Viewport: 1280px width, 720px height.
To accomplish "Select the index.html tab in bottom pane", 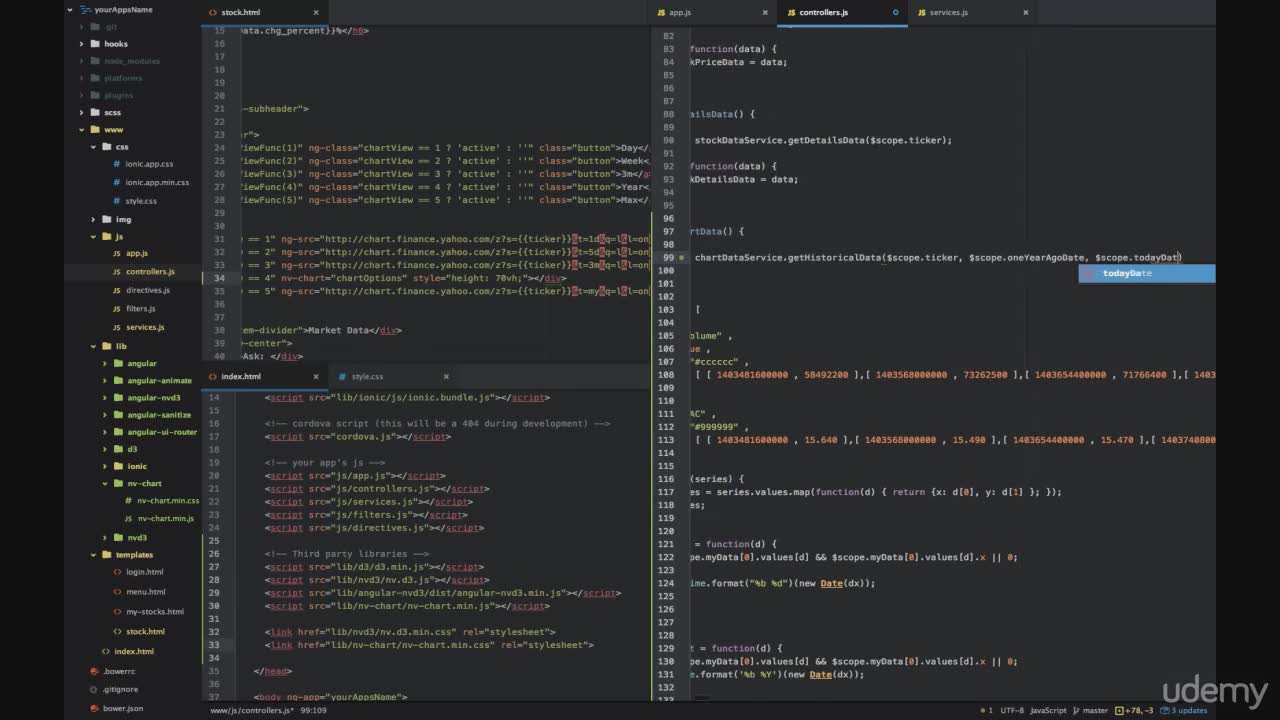I will [264, 376].
